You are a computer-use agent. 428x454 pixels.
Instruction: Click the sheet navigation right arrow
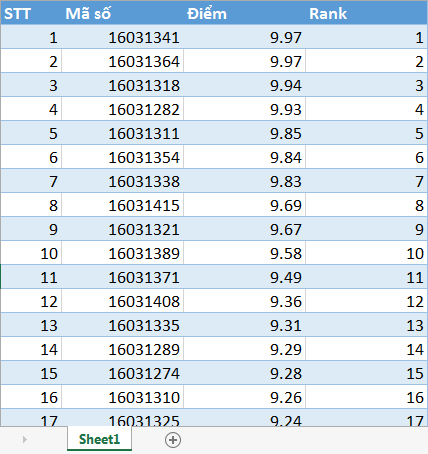[24, 439]
